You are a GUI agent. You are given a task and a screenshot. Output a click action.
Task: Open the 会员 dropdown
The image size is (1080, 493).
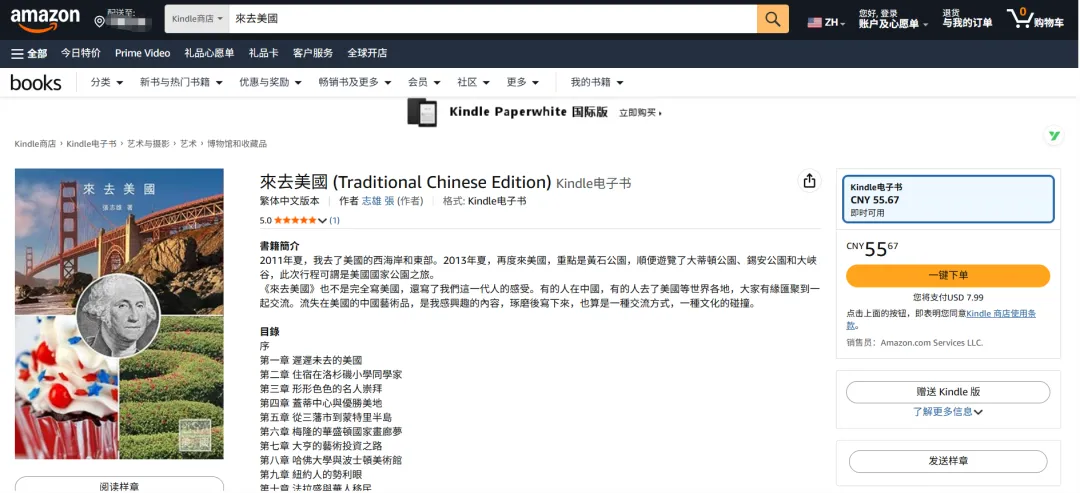[x=424, y=83]
